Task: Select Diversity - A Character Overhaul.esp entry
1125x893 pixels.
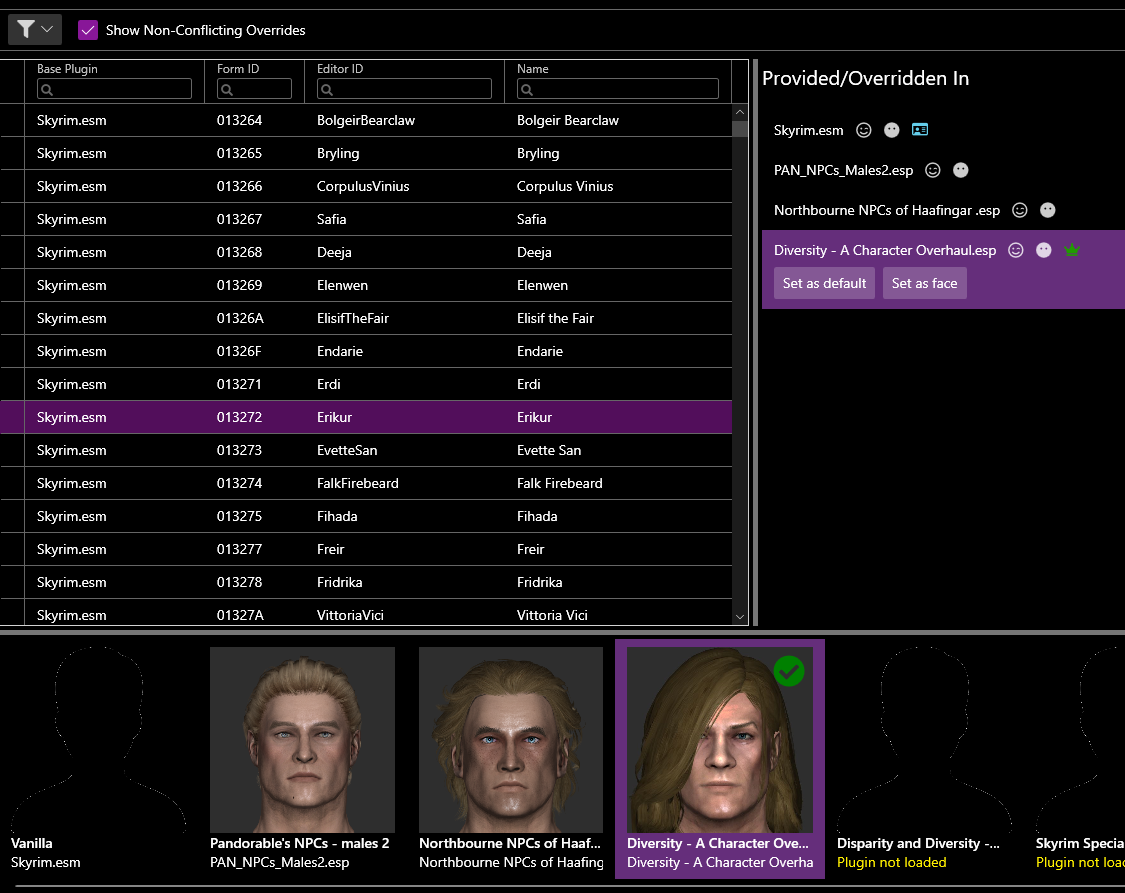Action: [x=885, y=250]
